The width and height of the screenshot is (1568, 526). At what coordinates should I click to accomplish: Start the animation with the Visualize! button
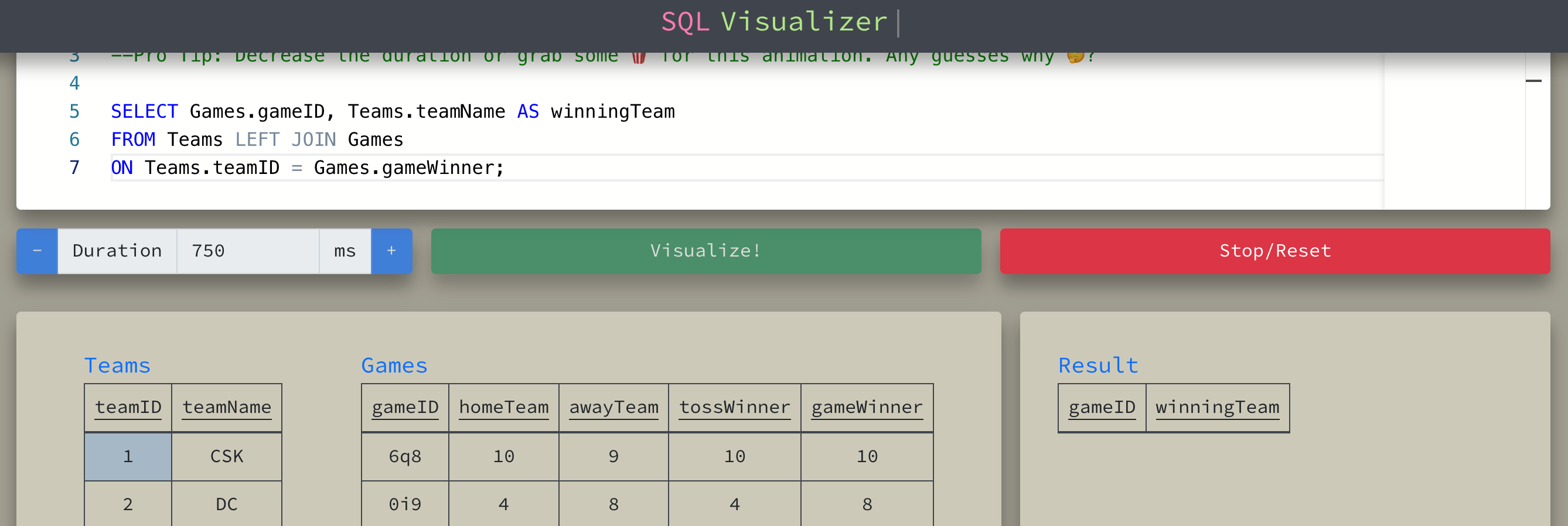(x=705, y=251)
